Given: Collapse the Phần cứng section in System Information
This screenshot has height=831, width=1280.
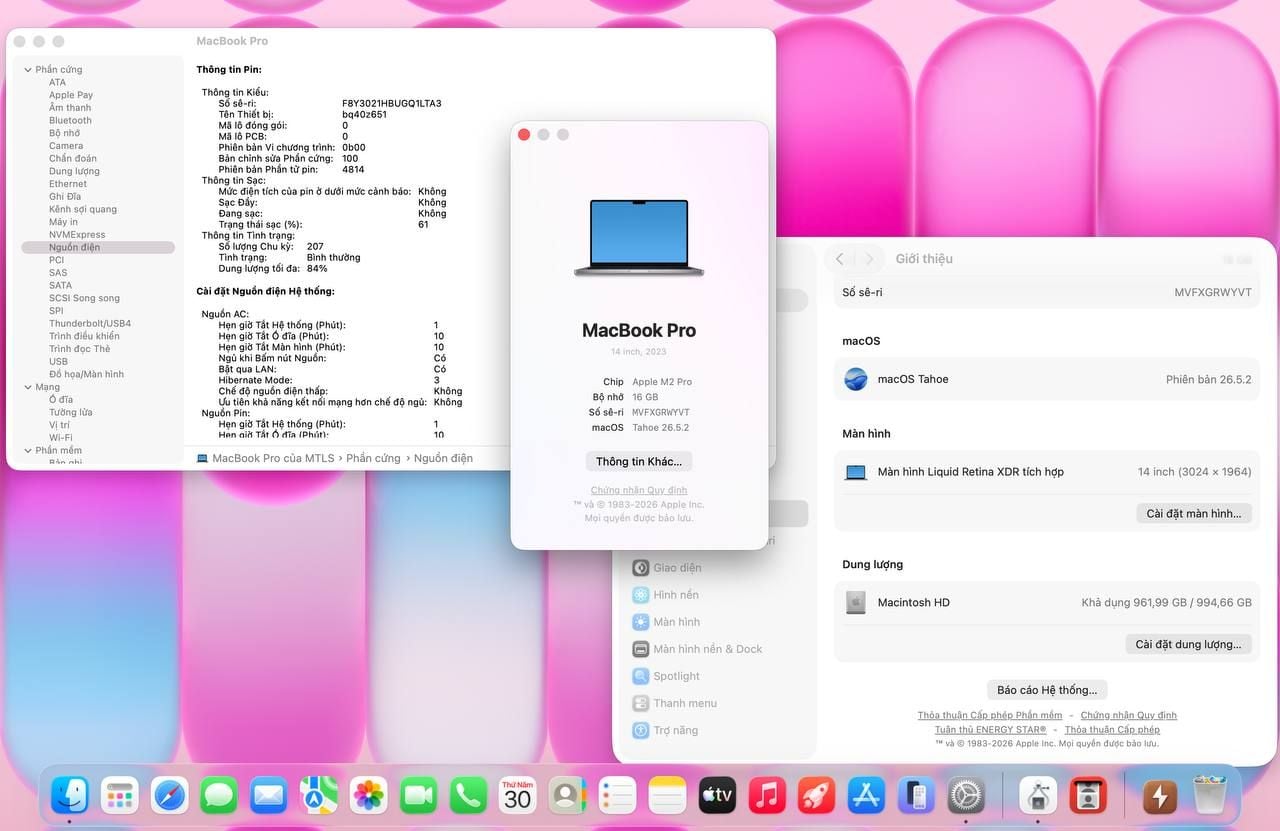Looking at the screenshot, I should coord(28,70).
